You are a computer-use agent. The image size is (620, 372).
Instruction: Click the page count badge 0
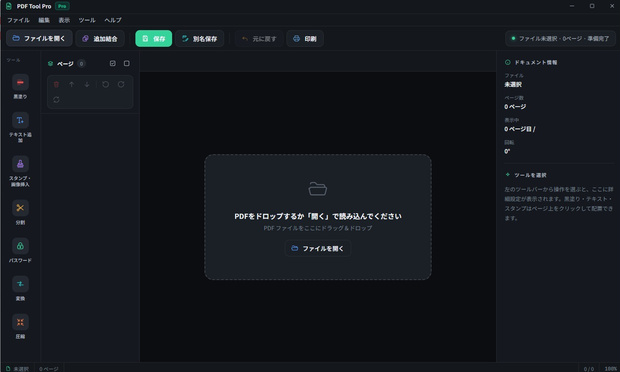81,64
